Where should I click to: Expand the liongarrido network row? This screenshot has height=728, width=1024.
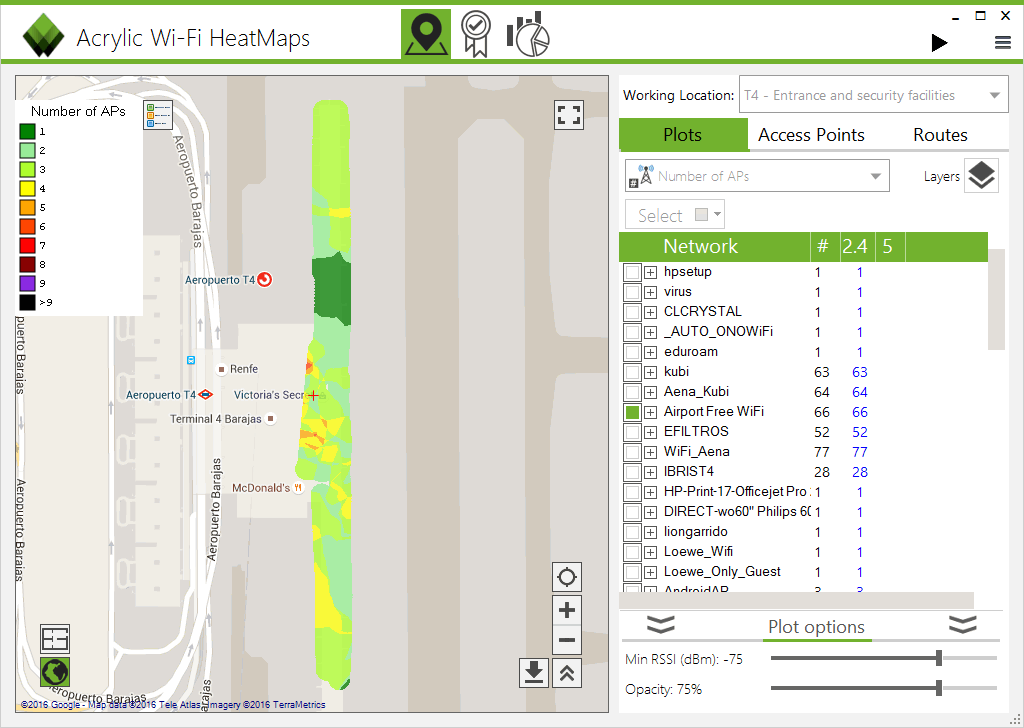pyautogui.click(x=650, y=532)
